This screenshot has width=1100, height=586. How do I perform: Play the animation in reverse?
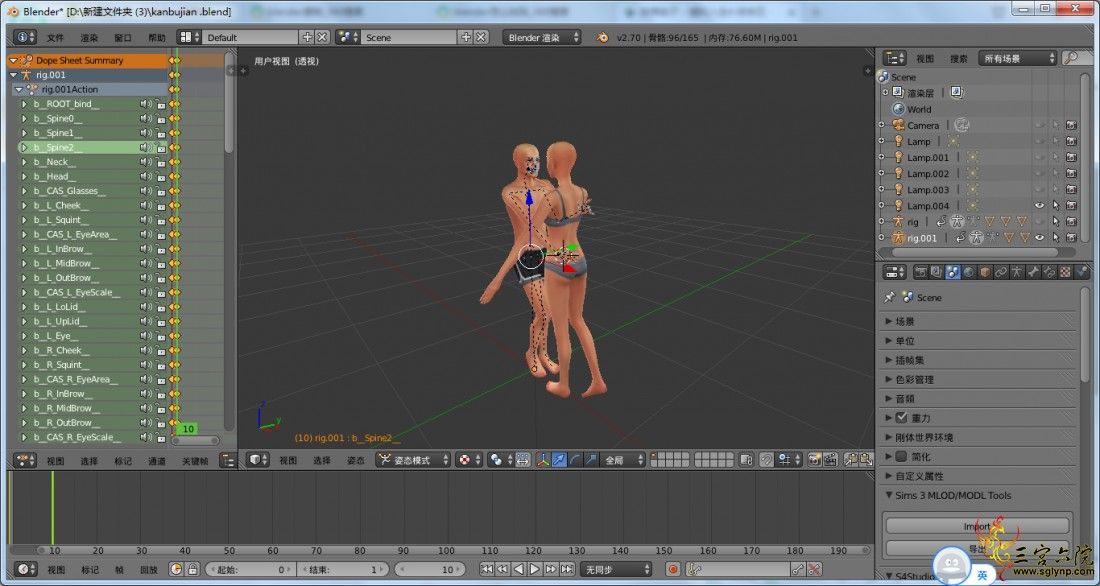coord(518,569)
